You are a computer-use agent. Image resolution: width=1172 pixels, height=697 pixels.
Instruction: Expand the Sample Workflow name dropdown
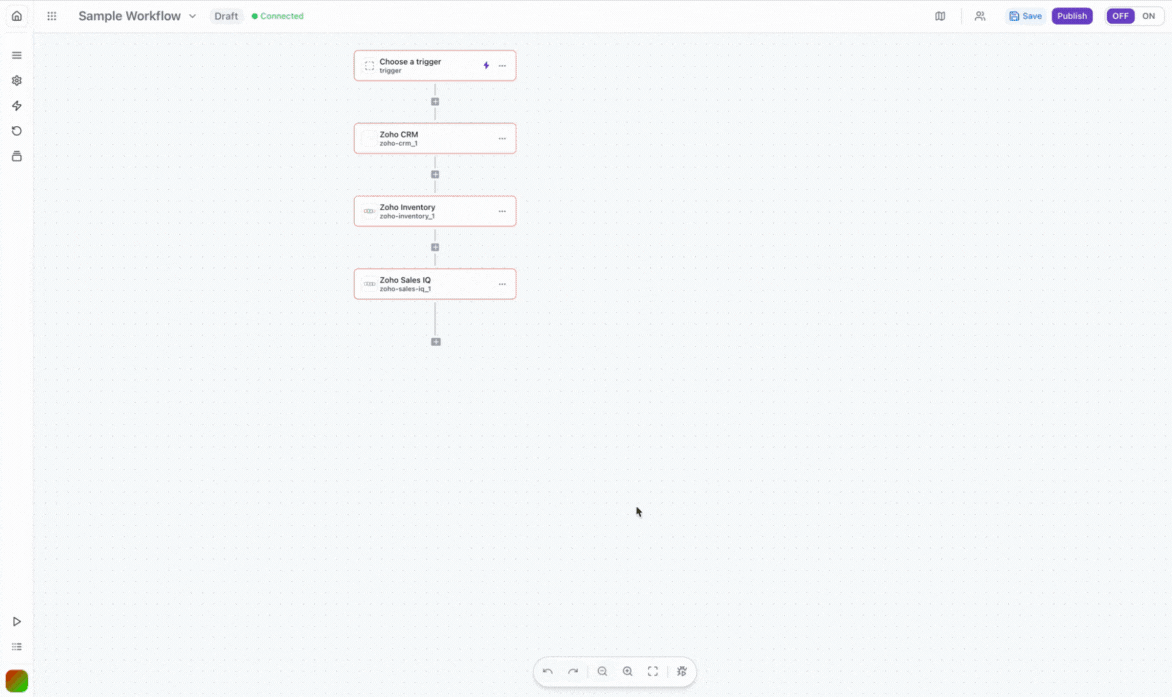(193, 16)
